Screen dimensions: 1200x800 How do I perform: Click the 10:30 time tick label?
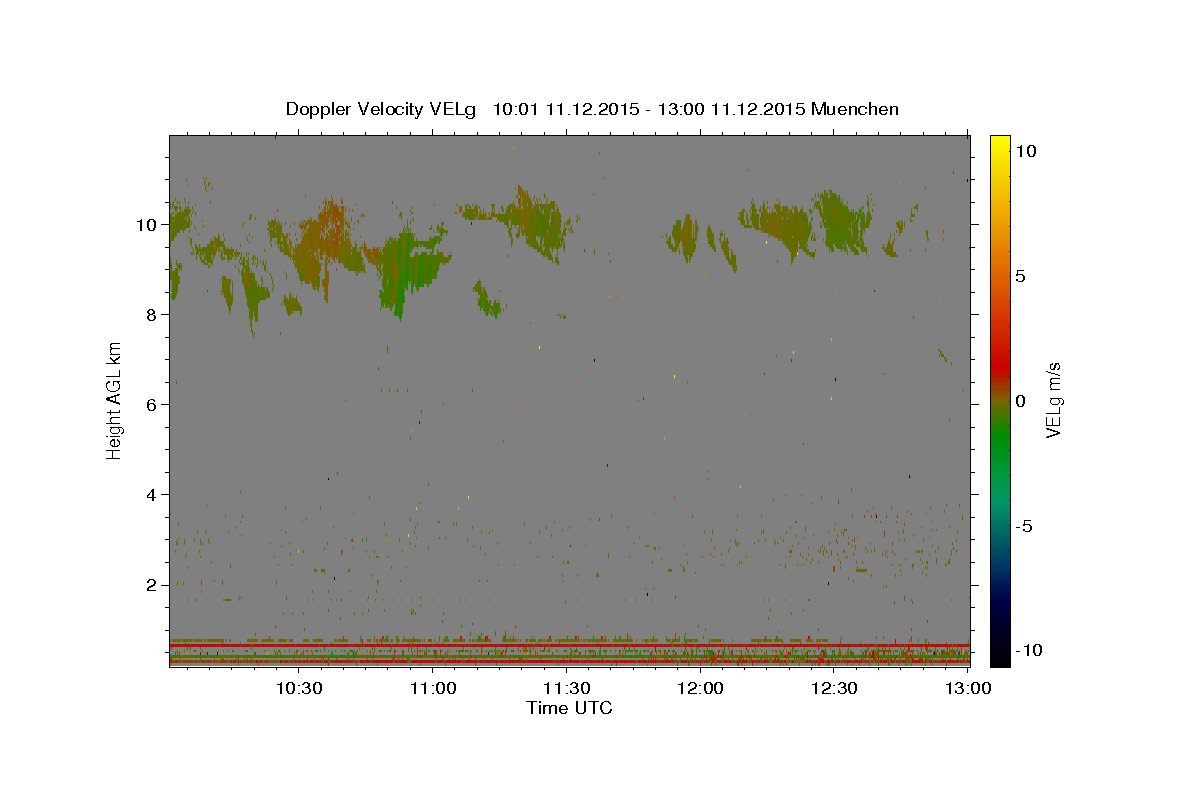(x=298, y=688)
